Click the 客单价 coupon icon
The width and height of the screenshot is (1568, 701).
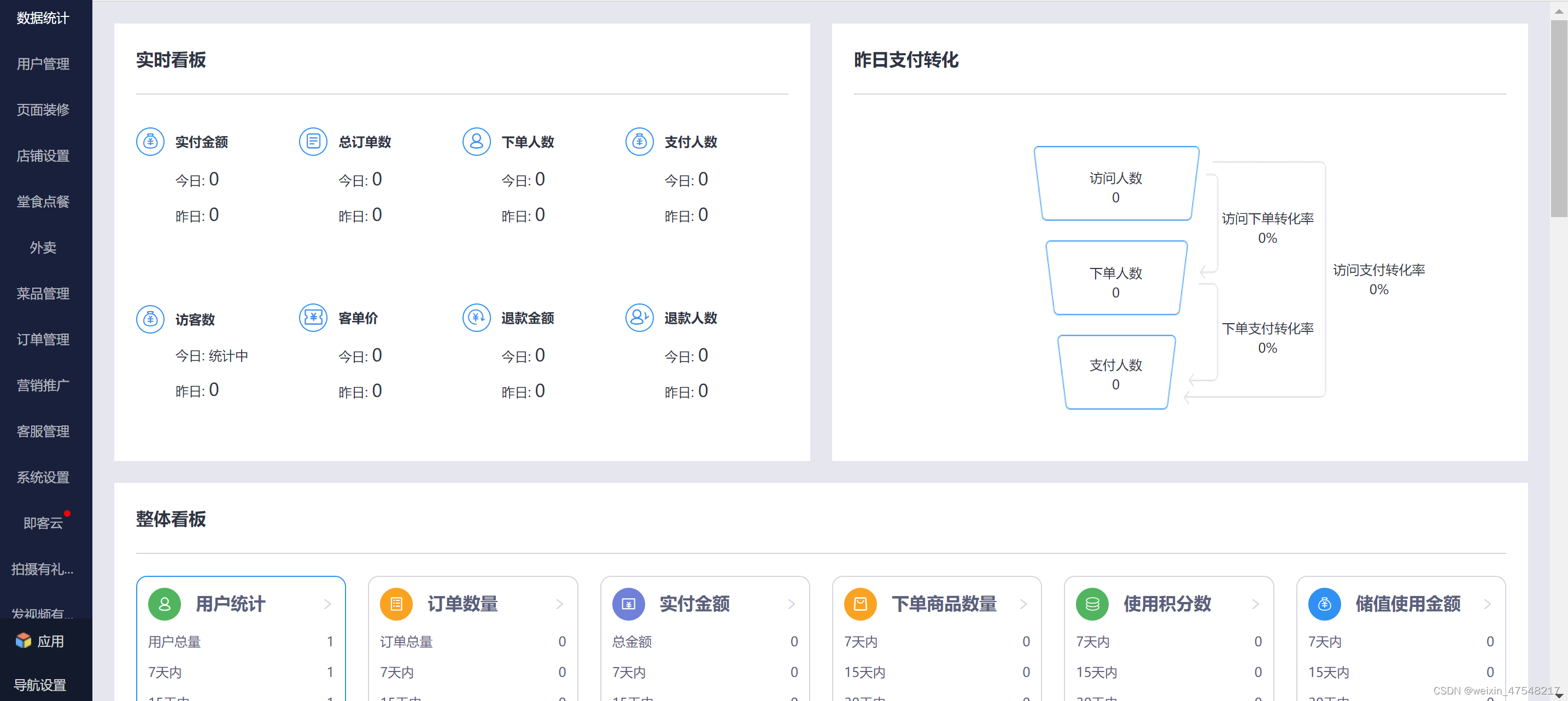point(313,317)
